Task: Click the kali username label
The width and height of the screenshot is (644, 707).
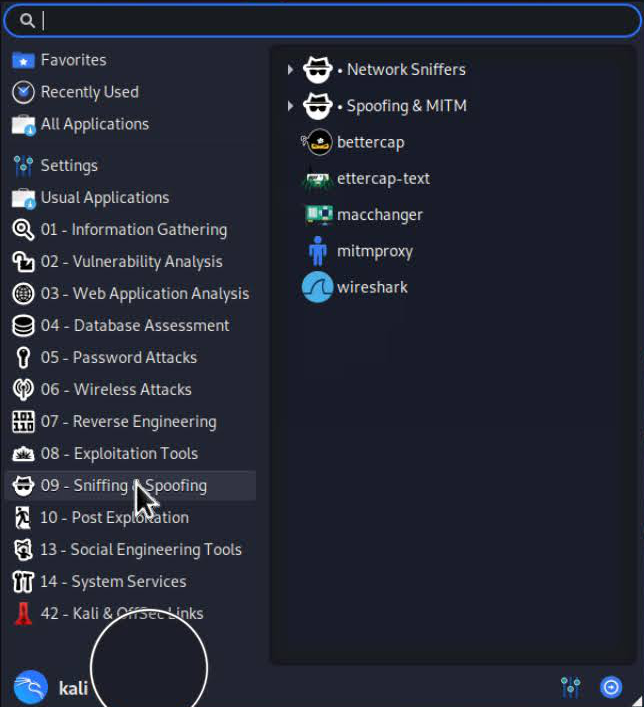Action: [x=73, y=689]
